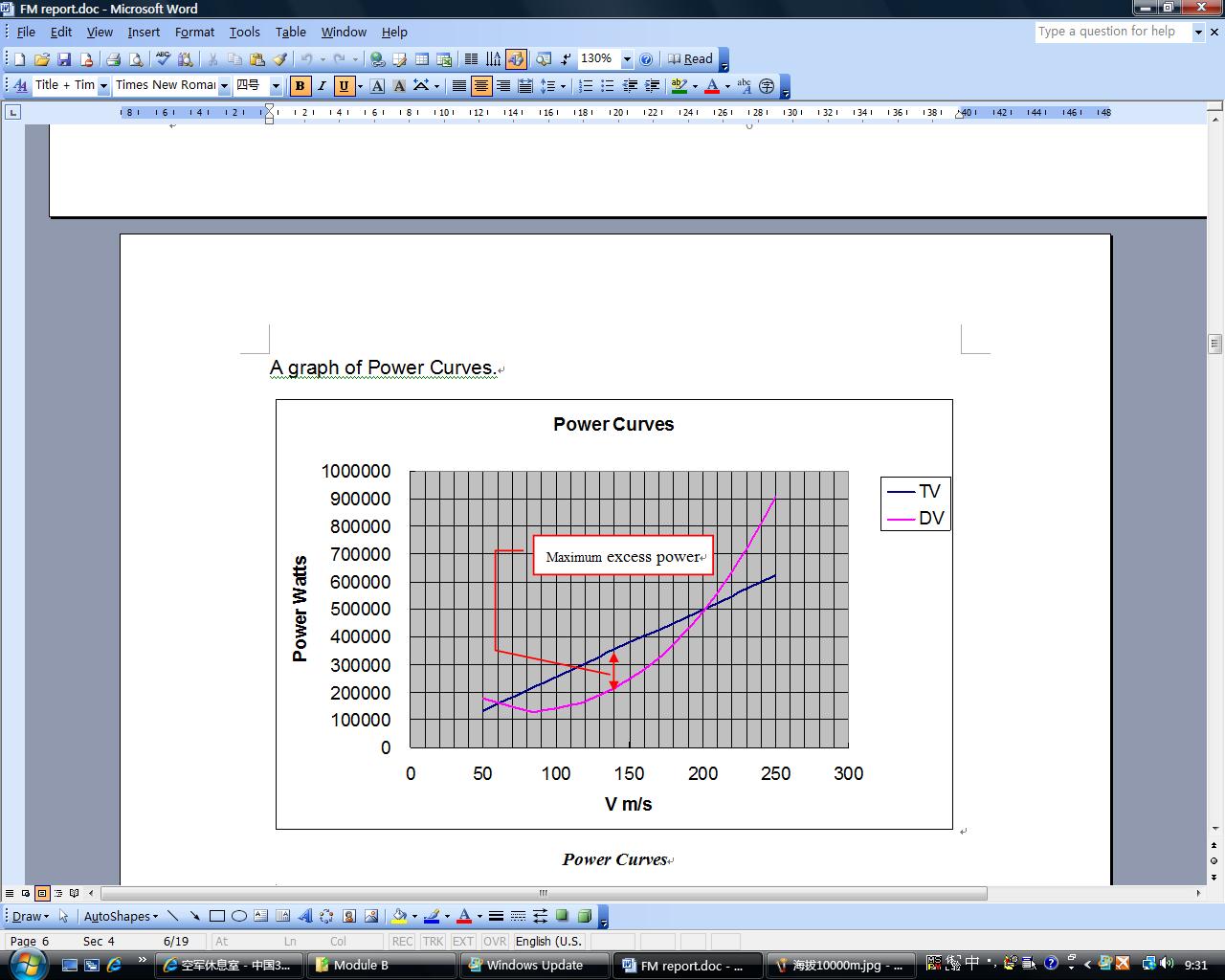Click the Insert Picture icon in Drawing toolbar
Screen dimensions: 1225x980
point(371,916)
